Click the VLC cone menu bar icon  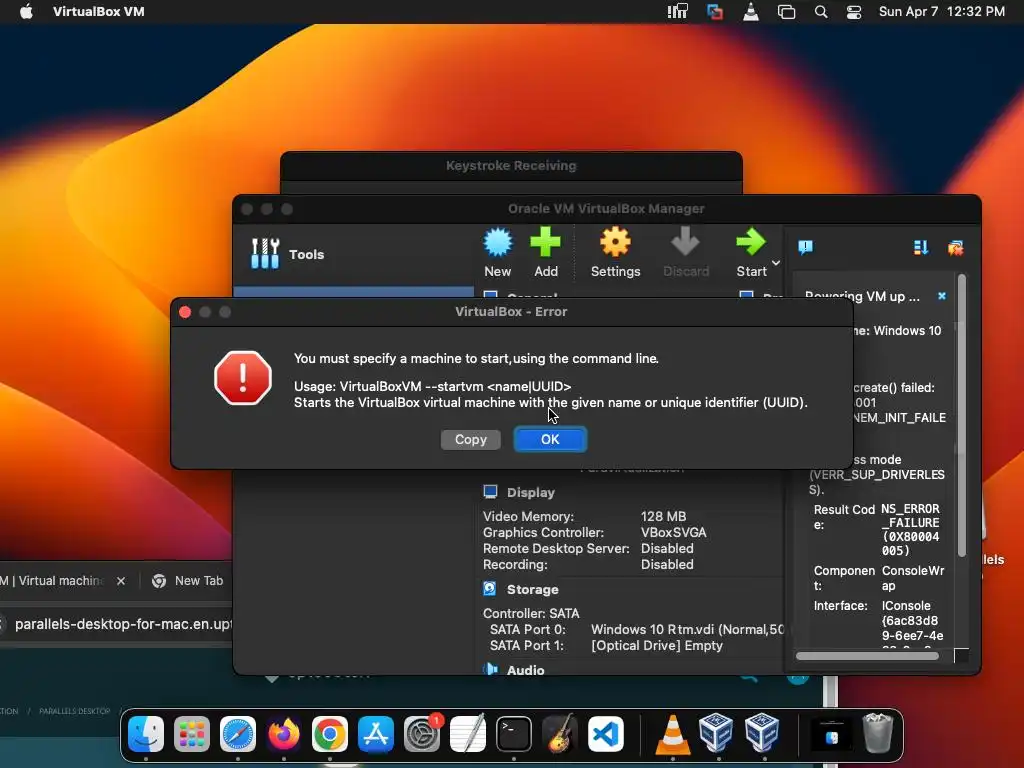pyautogui.click(x=751, y=12)
